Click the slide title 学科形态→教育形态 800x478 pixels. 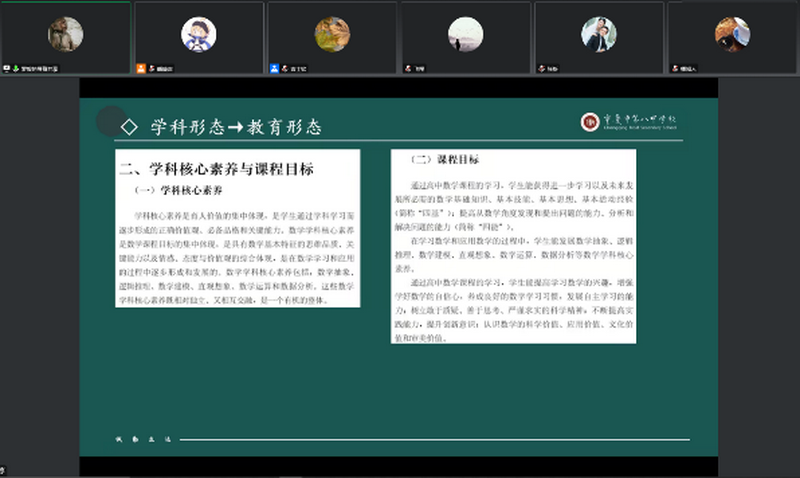[236, 127]
